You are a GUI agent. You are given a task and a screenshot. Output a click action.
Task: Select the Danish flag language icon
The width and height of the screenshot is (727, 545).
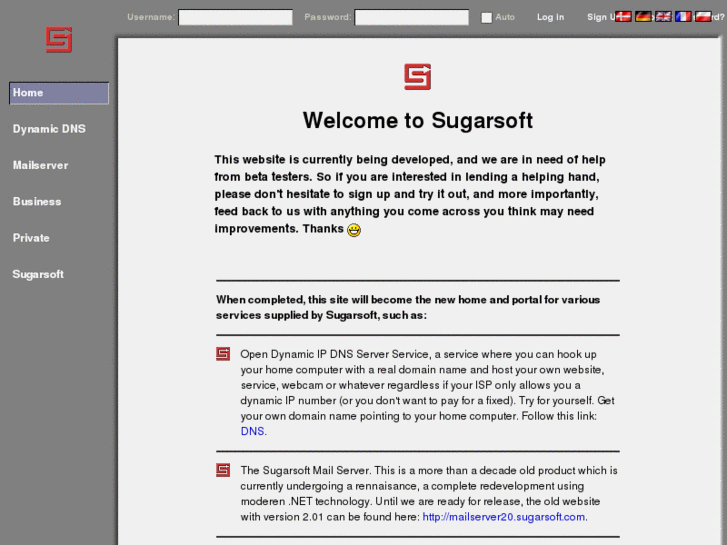[x=623, y=17]
